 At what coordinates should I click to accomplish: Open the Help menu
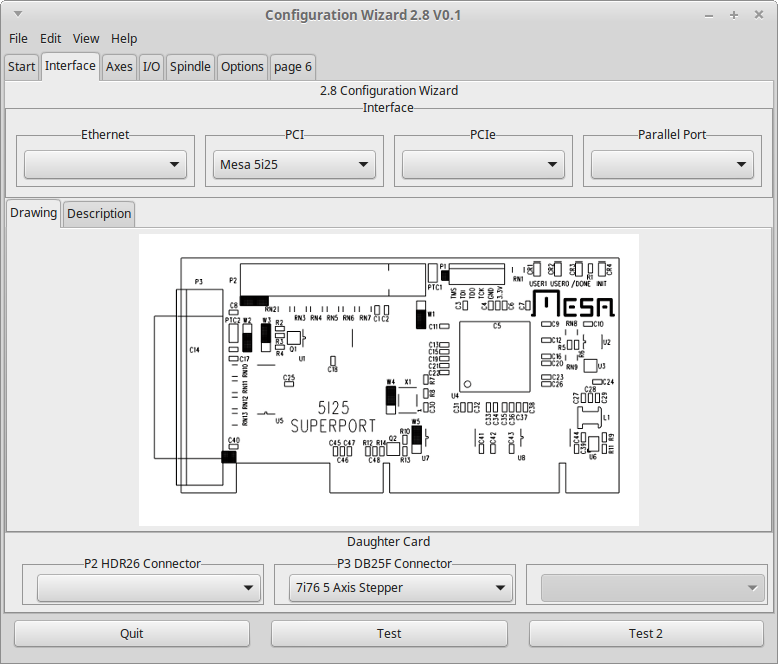coord(124,38)
